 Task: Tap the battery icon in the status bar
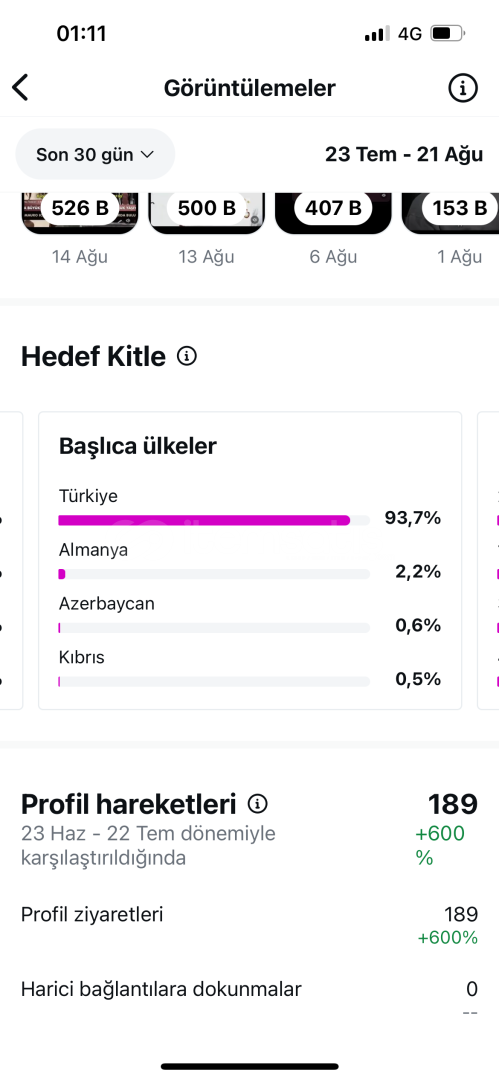pos(447,33)
